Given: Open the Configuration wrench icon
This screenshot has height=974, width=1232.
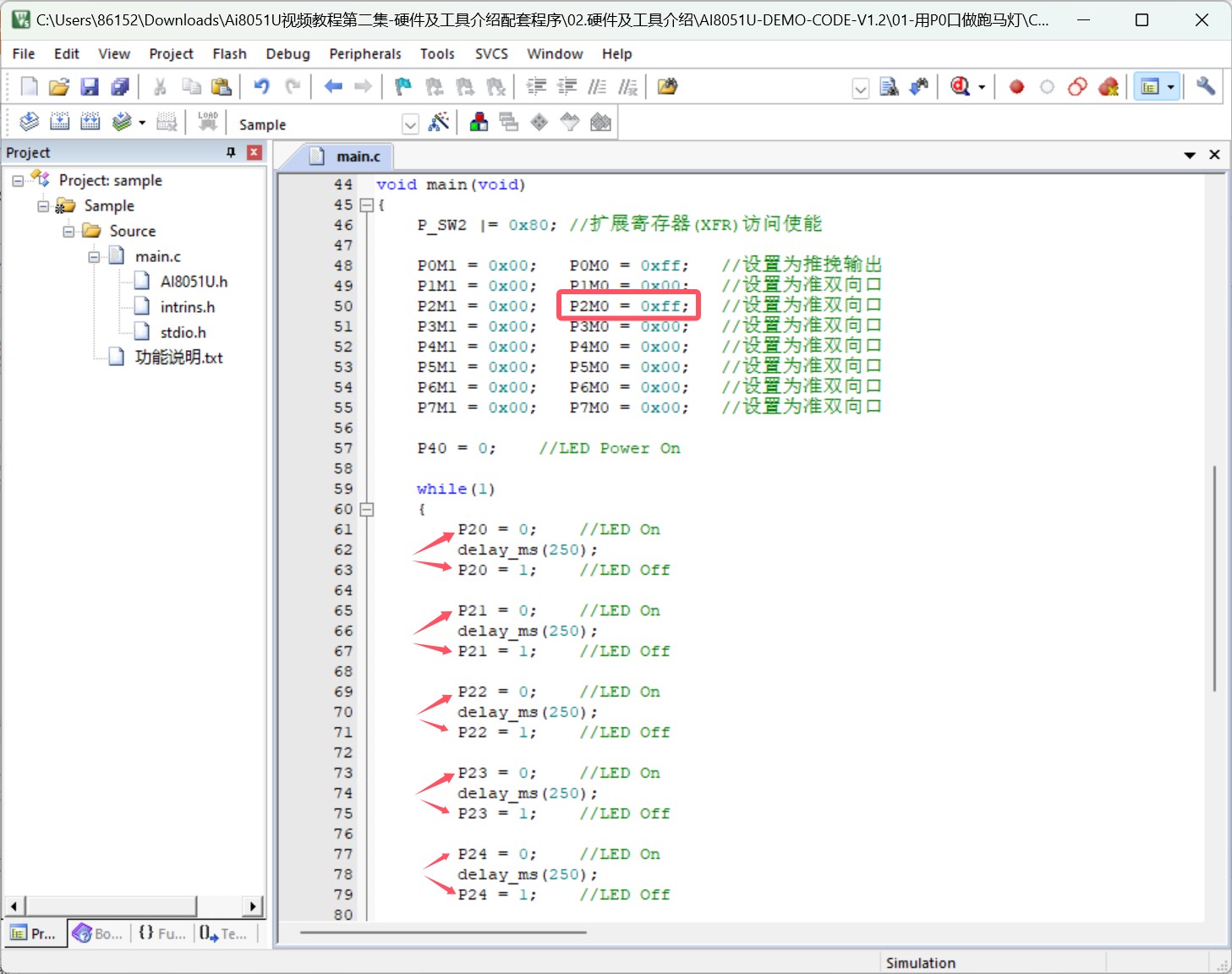Looking at the screenshot, I should (x=1206, y=87).
